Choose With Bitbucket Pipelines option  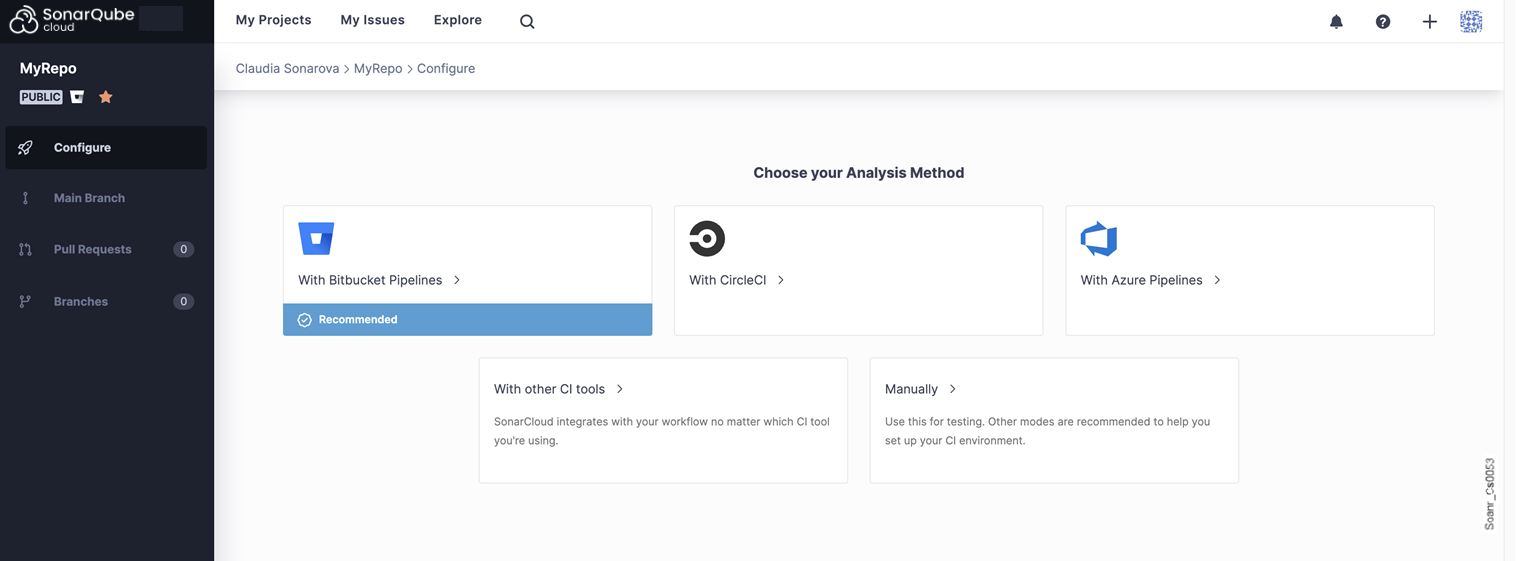(370, 280)
